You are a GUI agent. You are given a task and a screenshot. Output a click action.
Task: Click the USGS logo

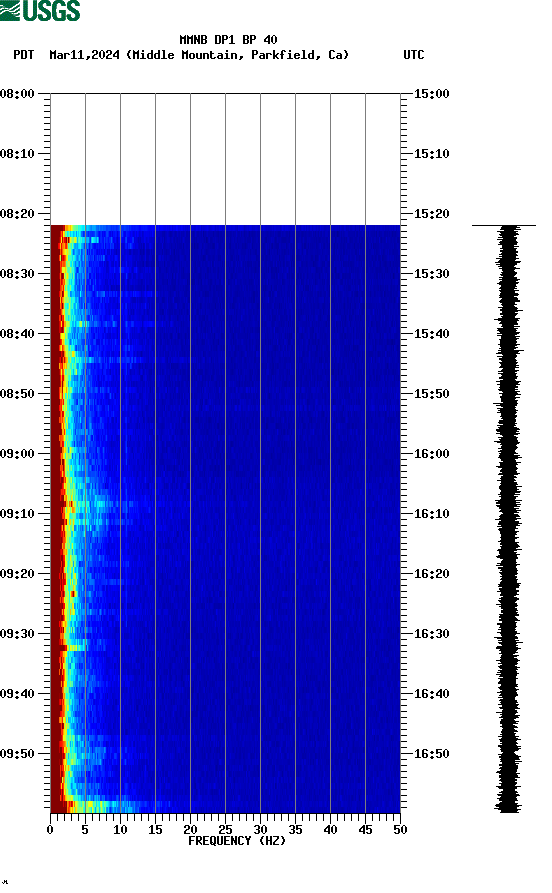click(40, 10)
